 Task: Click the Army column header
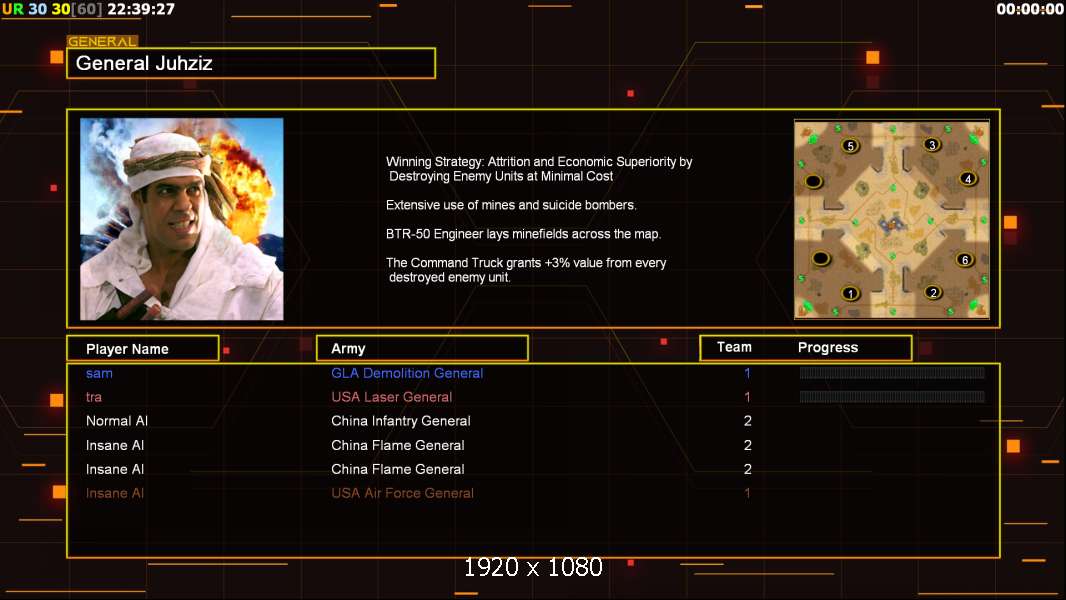[x=422, y=349]
